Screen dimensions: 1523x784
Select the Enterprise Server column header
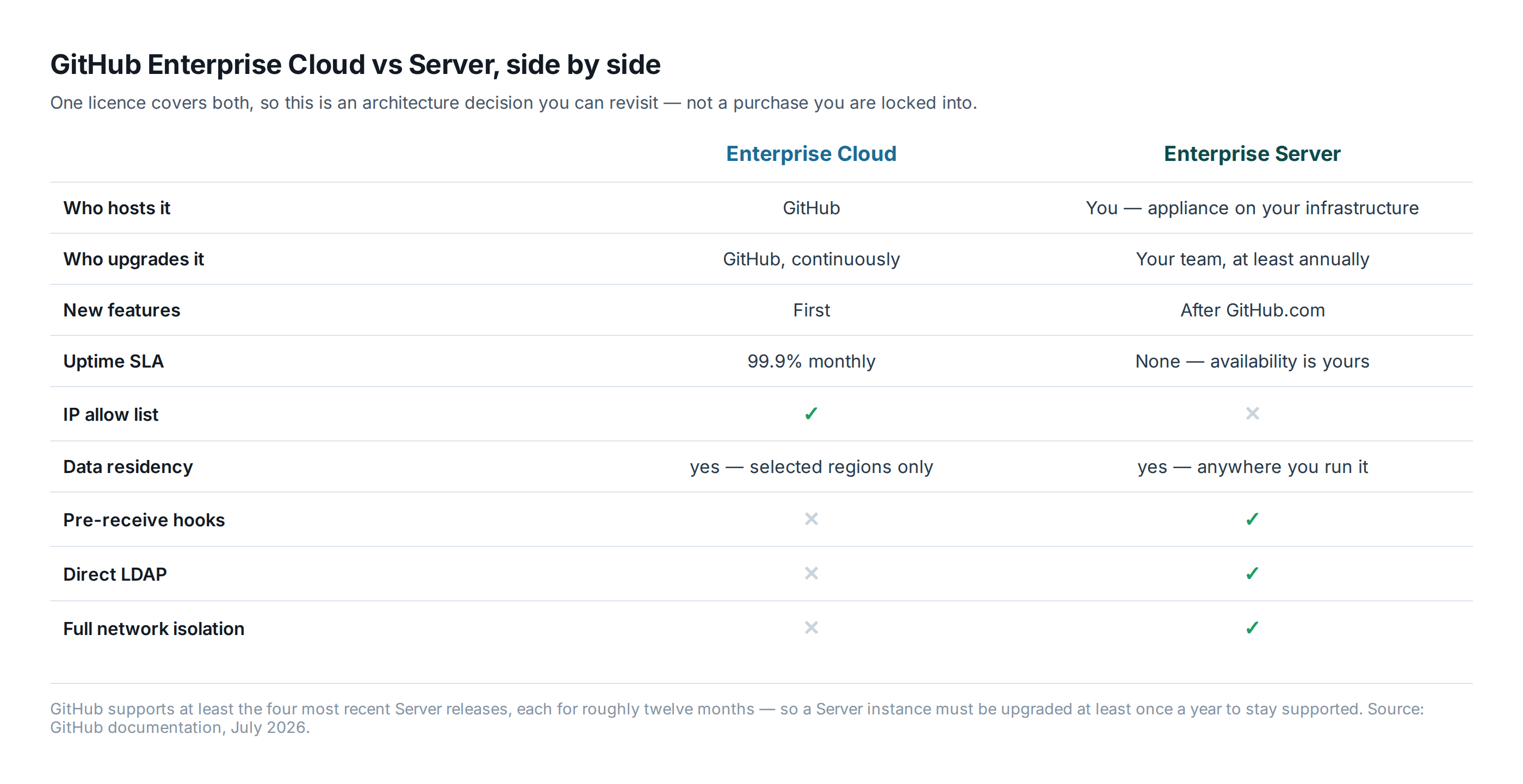(x=1252, y=154)
